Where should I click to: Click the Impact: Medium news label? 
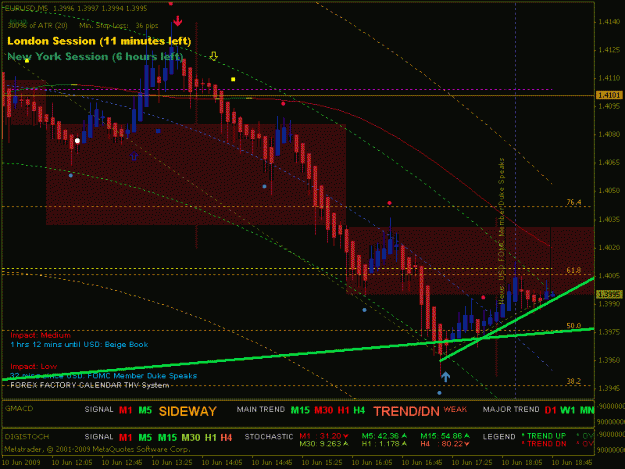[40, 336]
